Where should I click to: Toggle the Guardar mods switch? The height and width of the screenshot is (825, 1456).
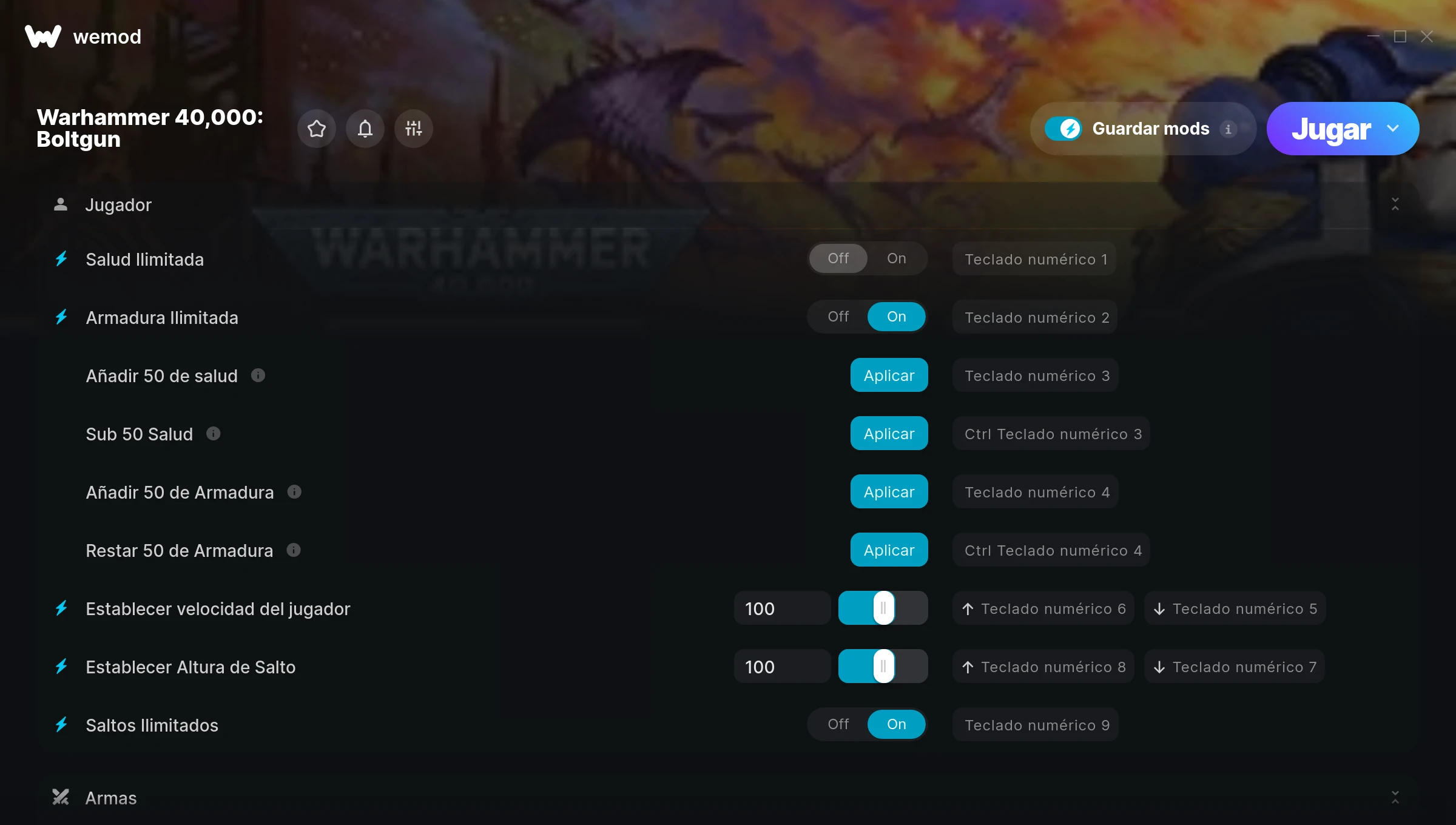pyautogui.click(x=1063, y=129)
